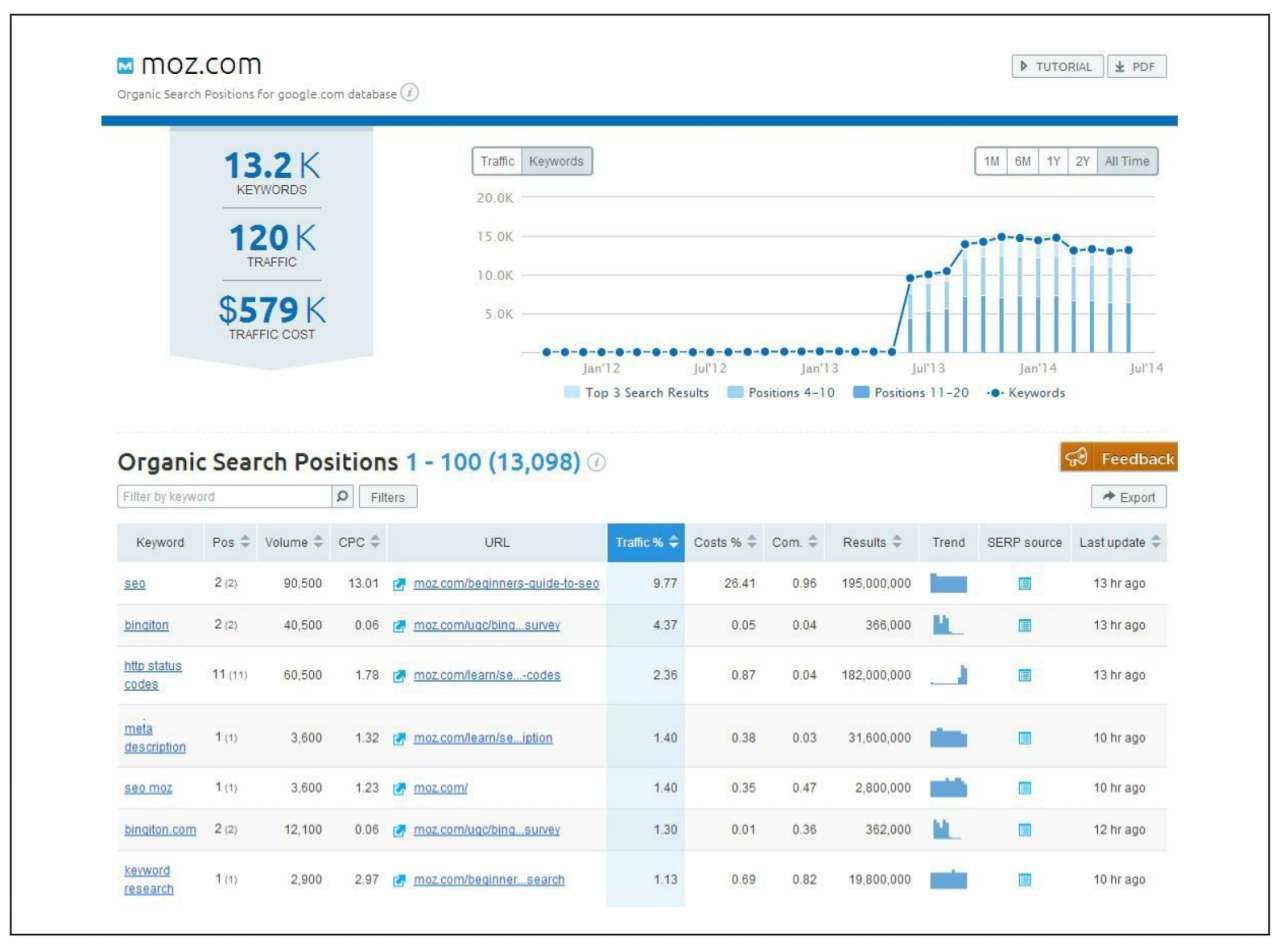
Task: Sort table by Last update column
Action: pos(1119,543)
